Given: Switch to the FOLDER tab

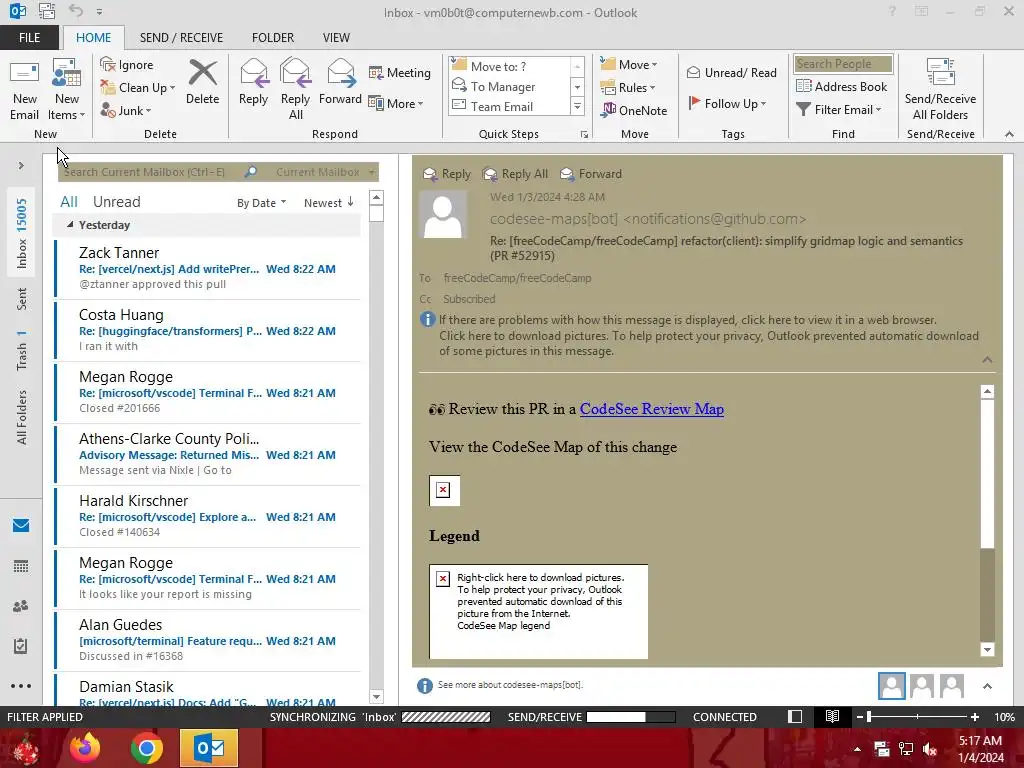Looking at the screenshot, I should click(273, 38).
